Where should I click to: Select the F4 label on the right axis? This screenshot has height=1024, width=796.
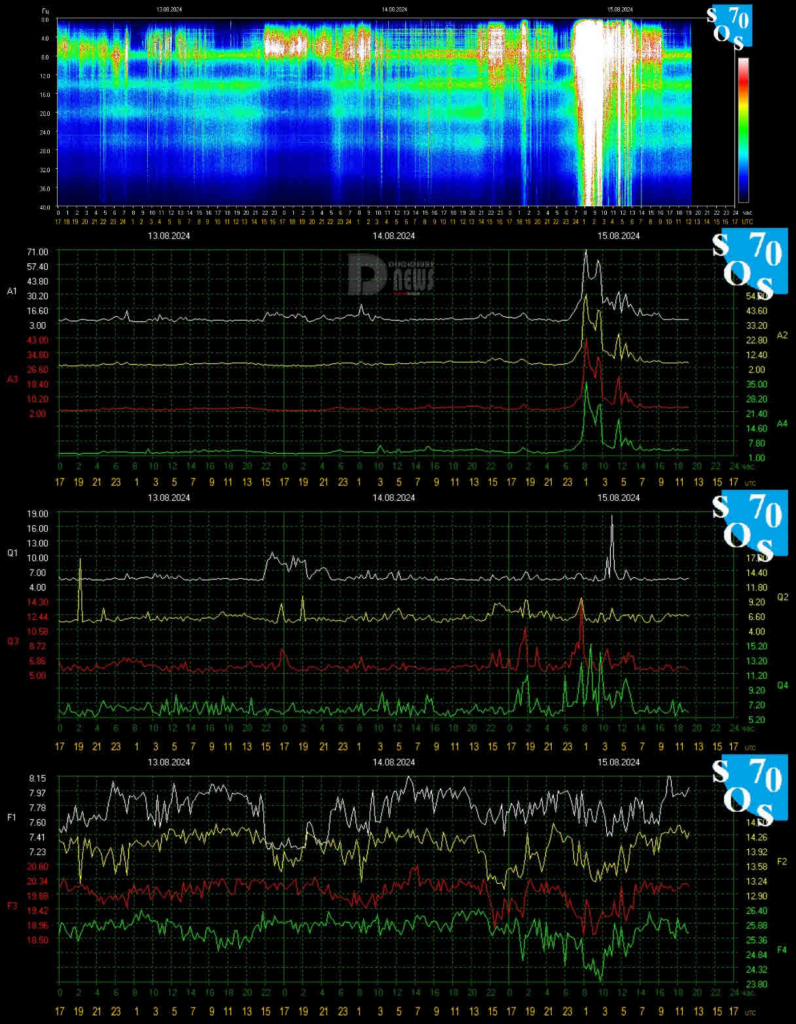[x=782, y=947]
